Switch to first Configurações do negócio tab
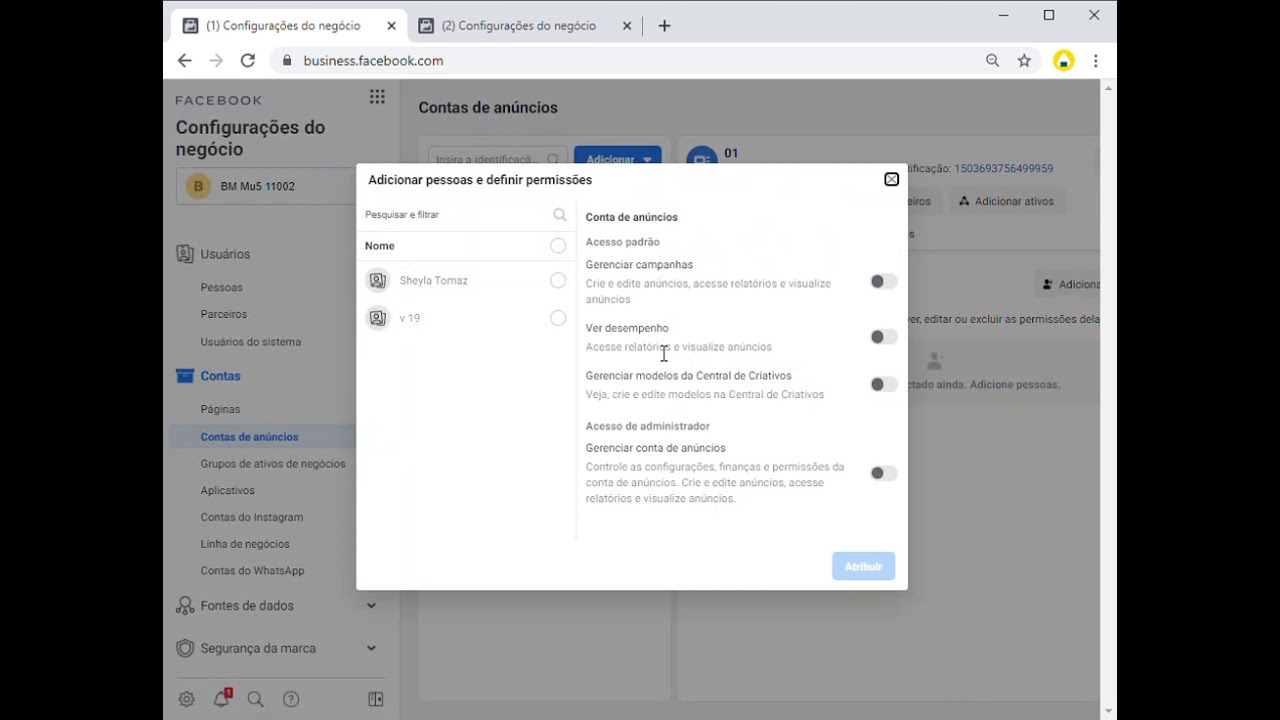The image size is (1280, 720). (x=289, y=26)
